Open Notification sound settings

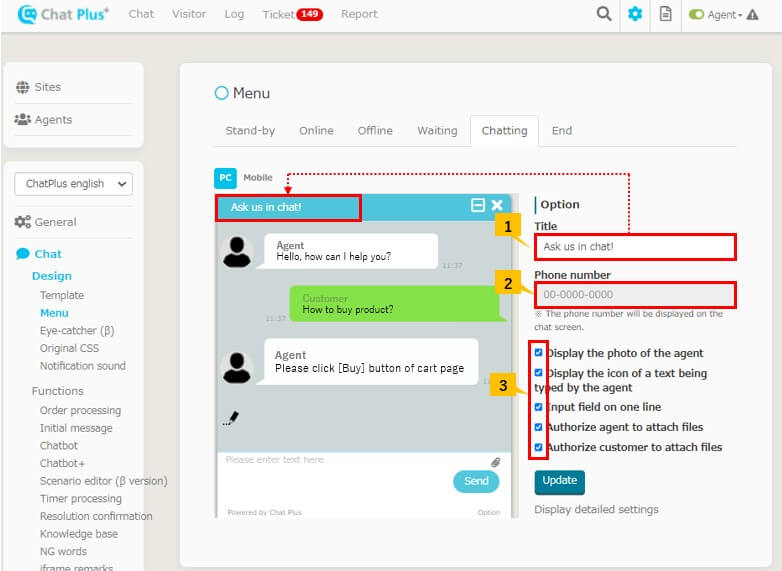point(83,366)
